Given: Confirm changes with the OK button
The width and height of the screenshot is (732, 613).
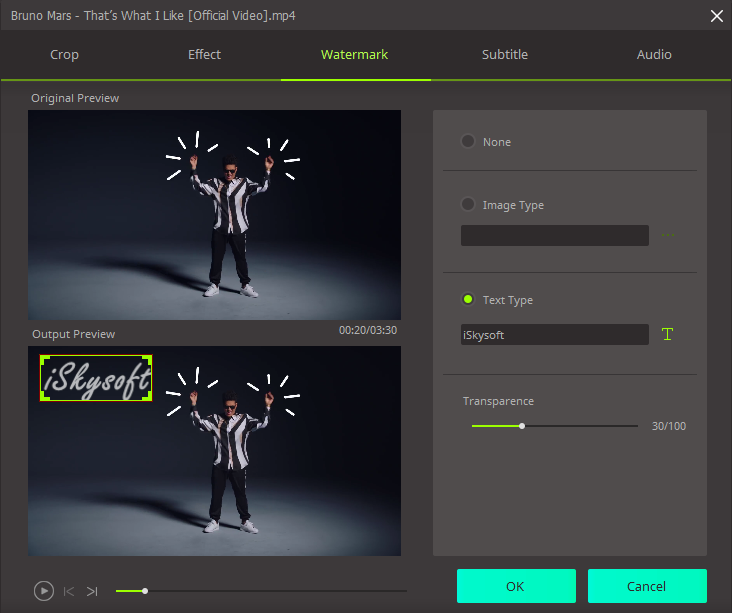Looking at the screenshot, I should click(x=516, y=586).
